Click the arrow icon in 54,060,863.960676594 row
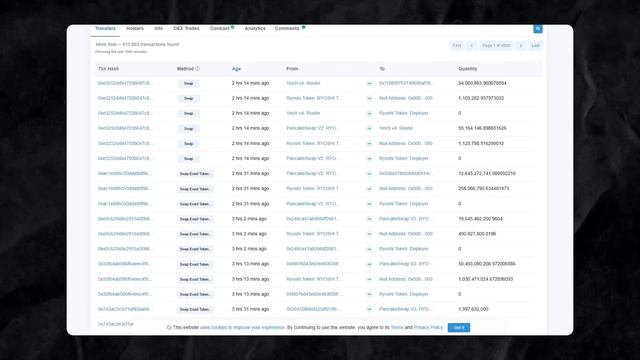 click(369, 83)
